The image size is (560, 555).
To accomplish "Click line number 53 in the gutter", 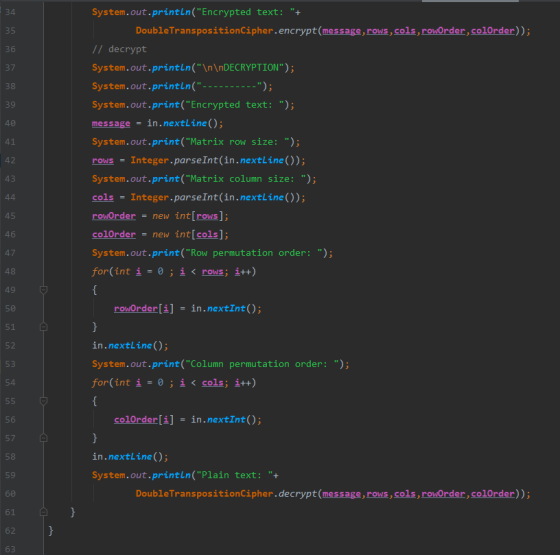I will pos(10,364).
